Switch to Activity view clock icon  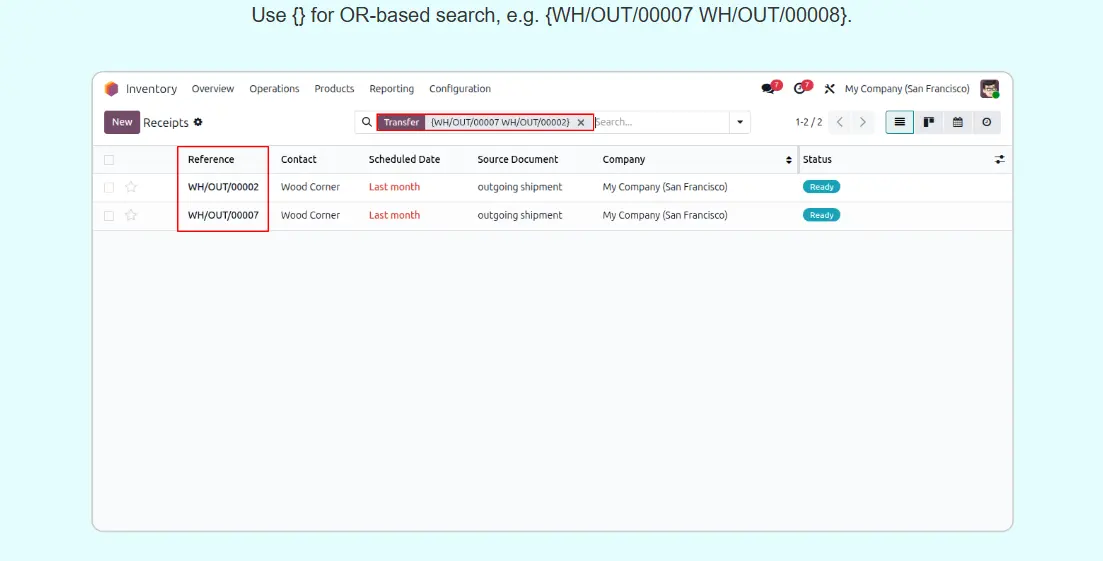(x=986, y=122)
